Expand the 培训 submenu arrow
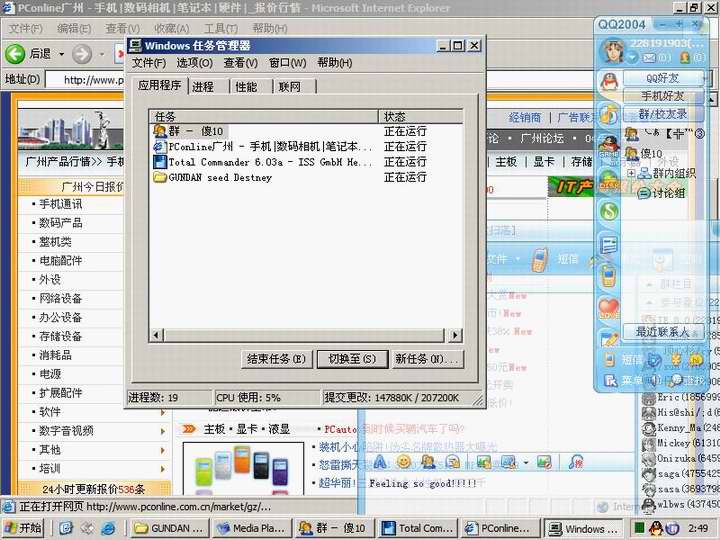 coord(163,469)
